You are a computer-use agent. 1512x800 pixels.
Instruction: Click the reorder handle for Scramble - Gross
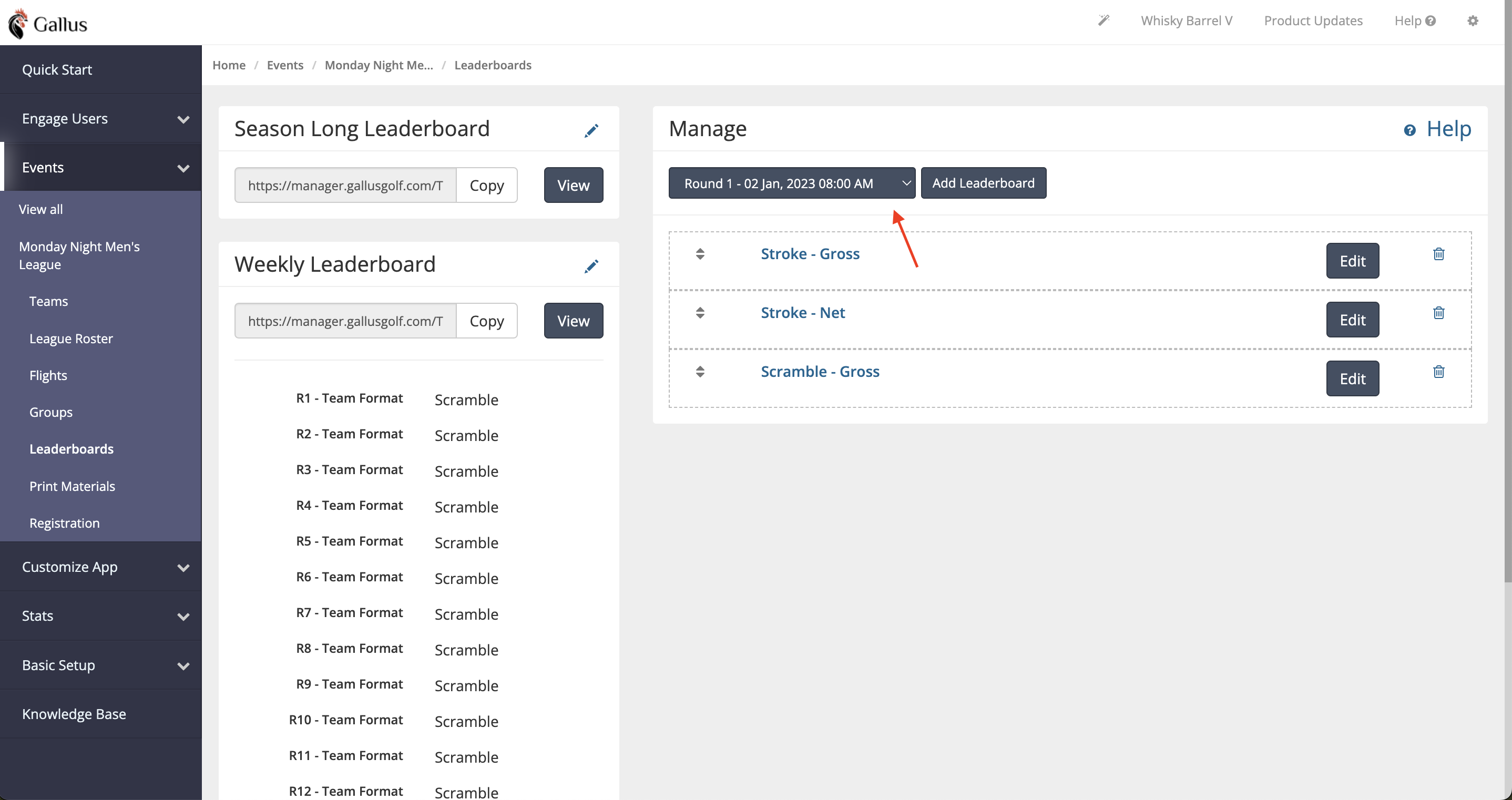pos(700,372)
